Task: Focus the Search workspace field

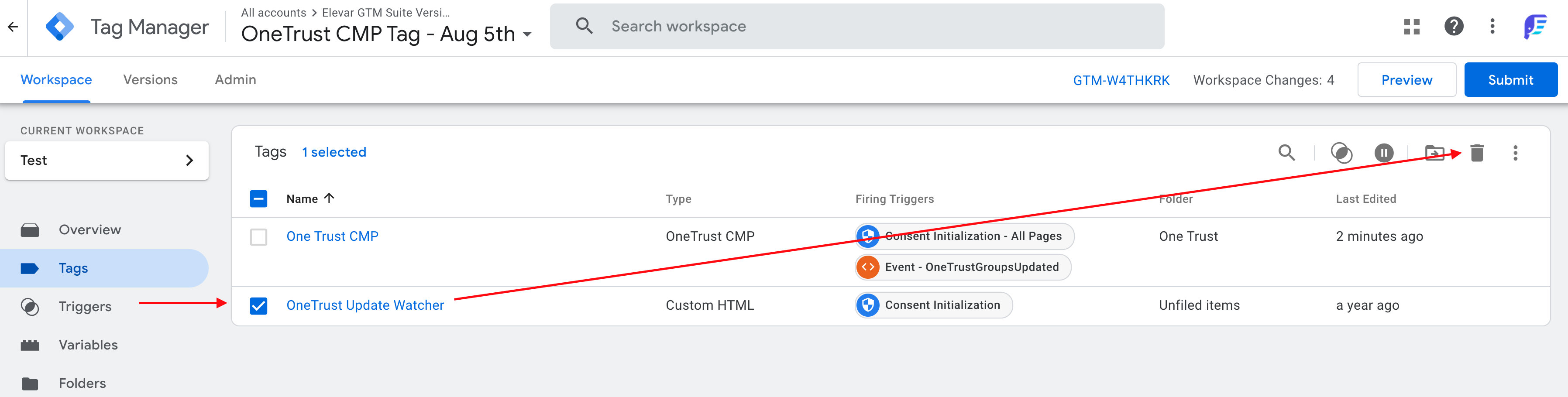Action: point(857,26)
